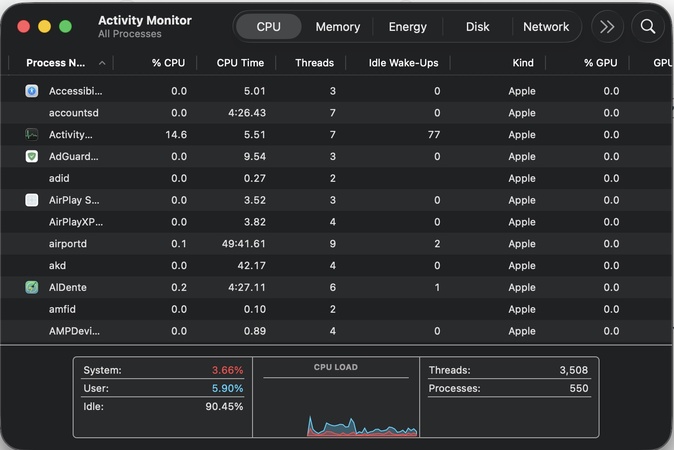This screenshot has height=450, width=674.
Task: Click the 0.1 CPU value for airportd
Action: (x=179, y=244)
